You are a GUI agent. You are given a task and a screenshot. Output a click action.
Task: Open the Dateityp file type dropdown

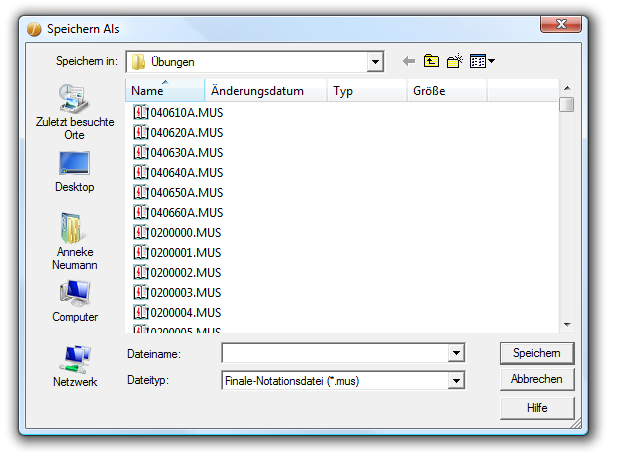456,380
